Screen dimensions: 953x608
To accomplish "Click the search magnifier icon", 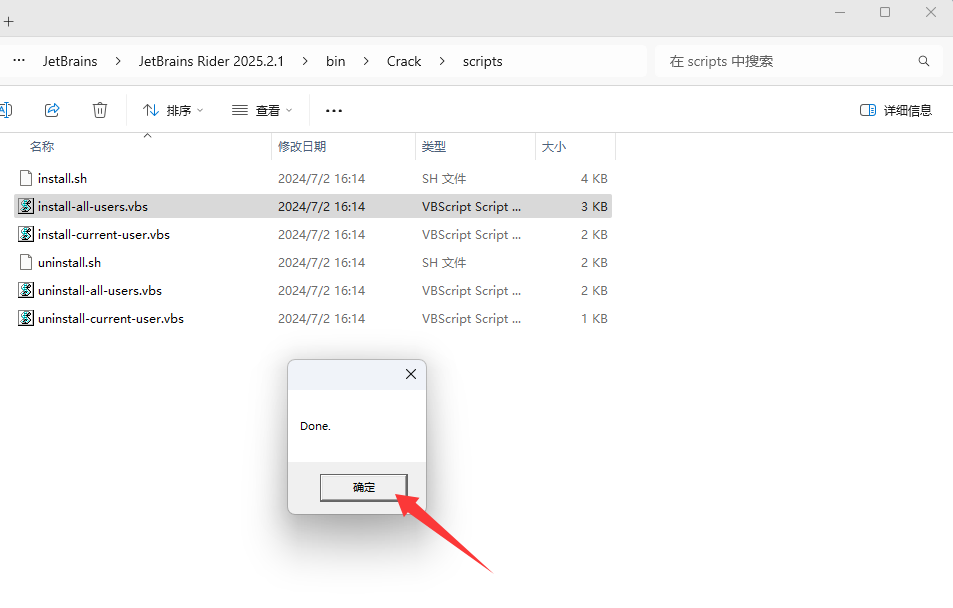I will point(924,61).
